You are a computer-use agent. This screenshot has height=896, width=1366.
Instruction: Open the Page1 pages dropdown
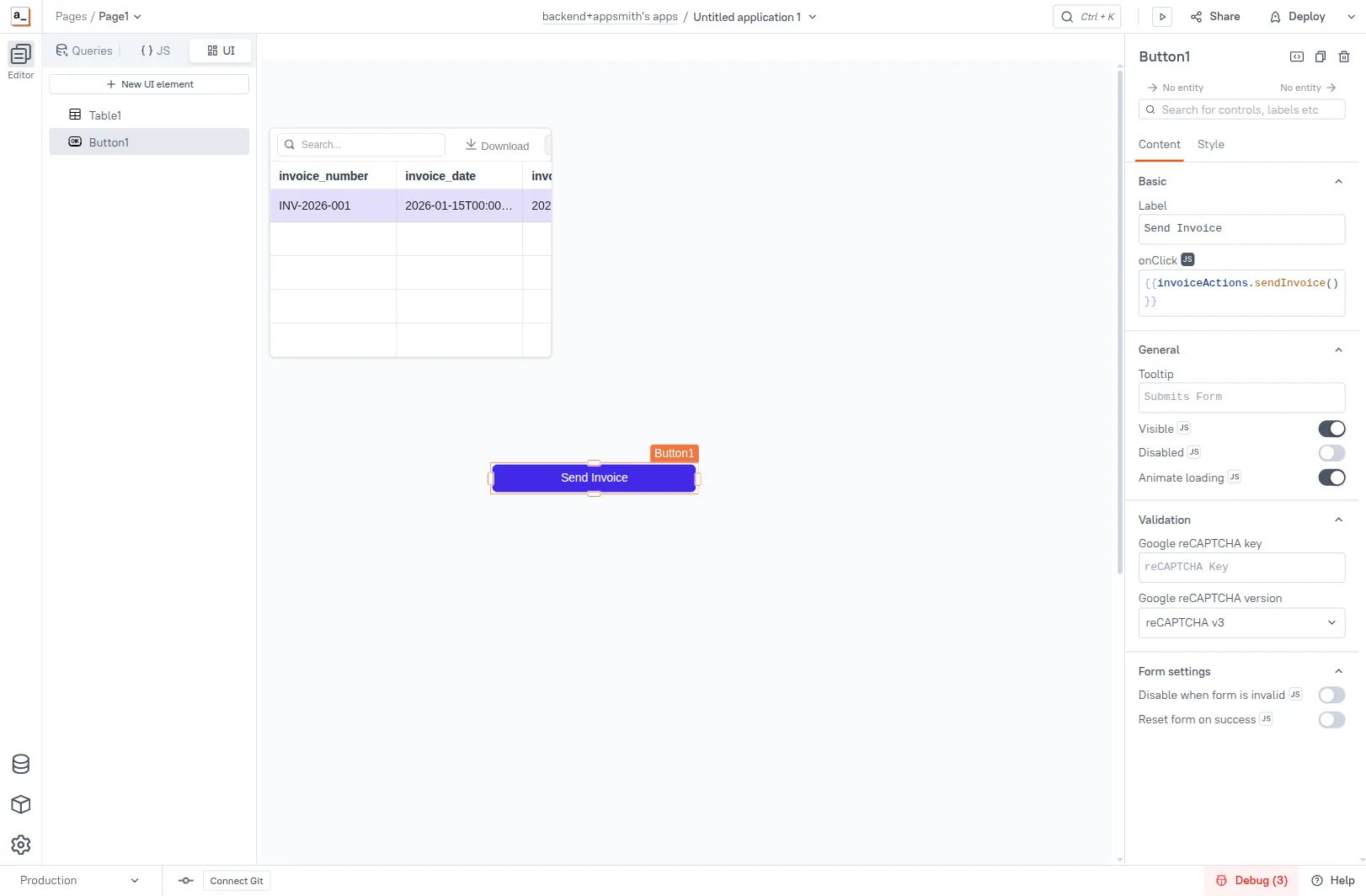pyautogui.click(x=120, y=16)
